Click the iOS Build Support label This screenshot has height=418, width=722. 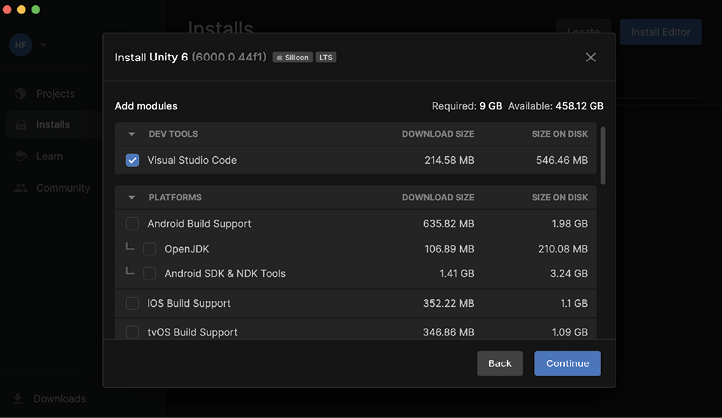pyautogui.click(x=189, y=303)
